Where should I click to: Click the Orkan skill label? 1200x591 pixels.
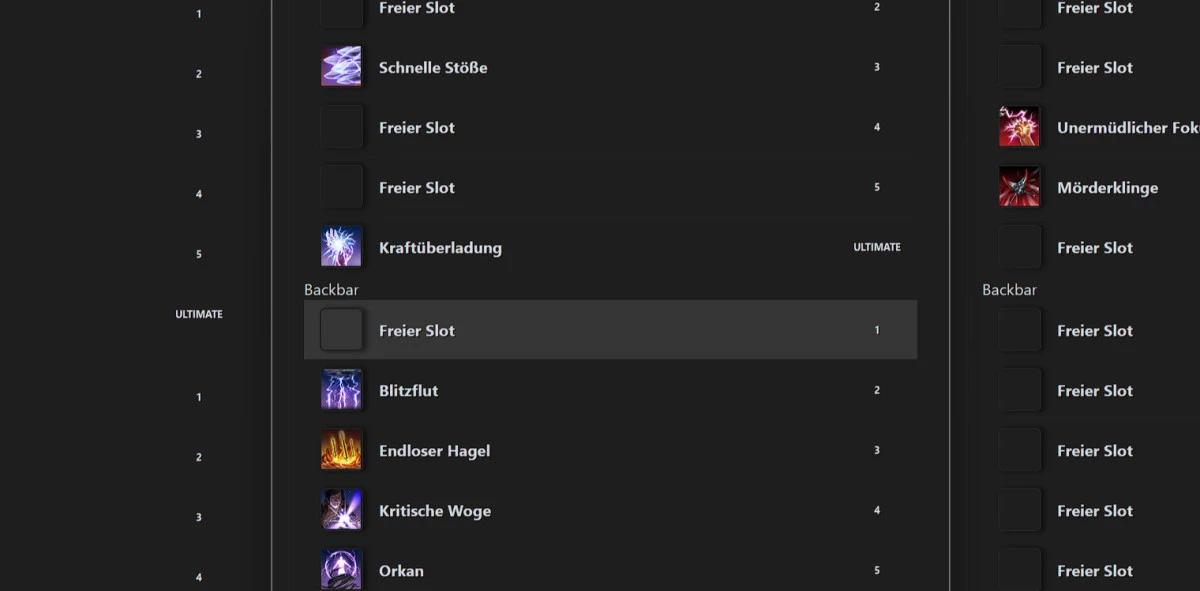401,571
